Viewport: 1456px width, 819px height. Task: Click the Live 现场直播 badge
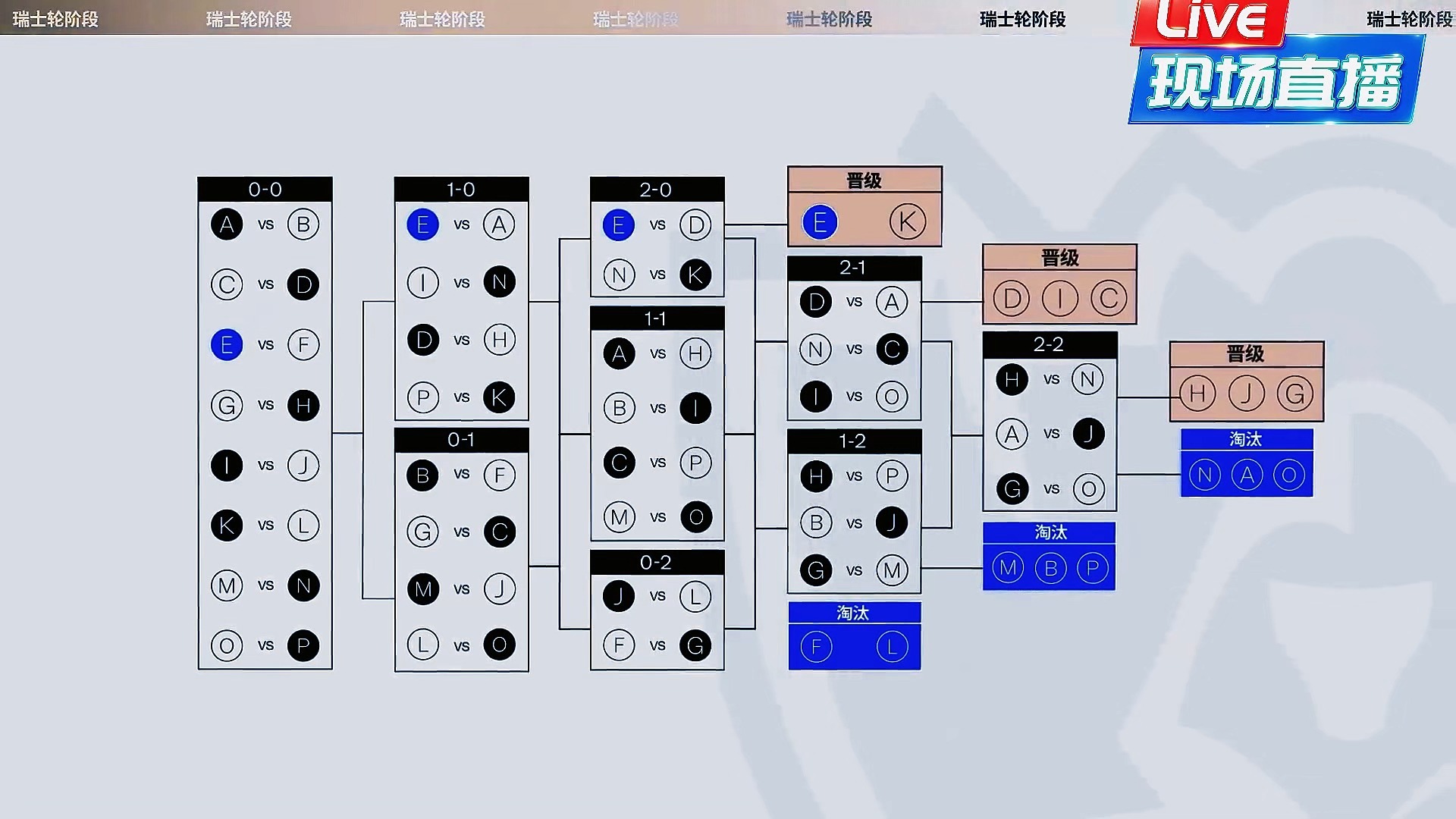tap(1277, 61)
